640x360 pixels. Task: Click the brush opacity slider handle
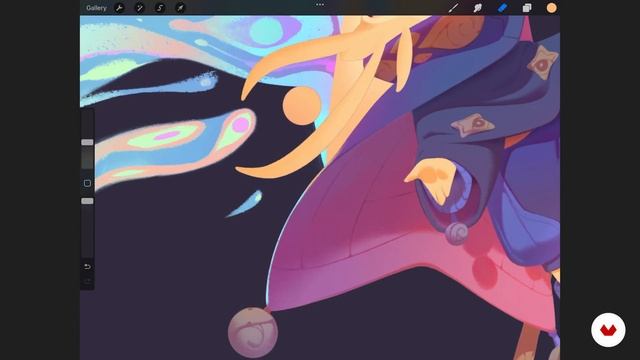pyautogui.click(x=87, y=201)
